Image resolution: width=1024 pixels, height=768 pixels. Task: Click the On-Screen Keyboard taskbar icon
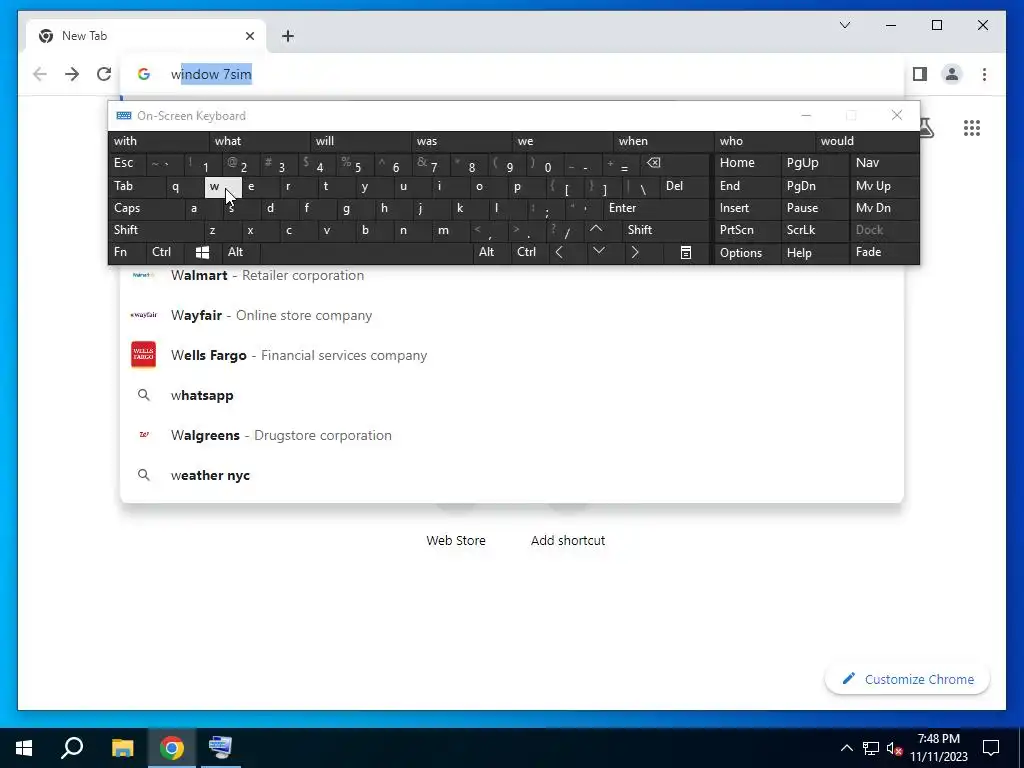point(220,748)
